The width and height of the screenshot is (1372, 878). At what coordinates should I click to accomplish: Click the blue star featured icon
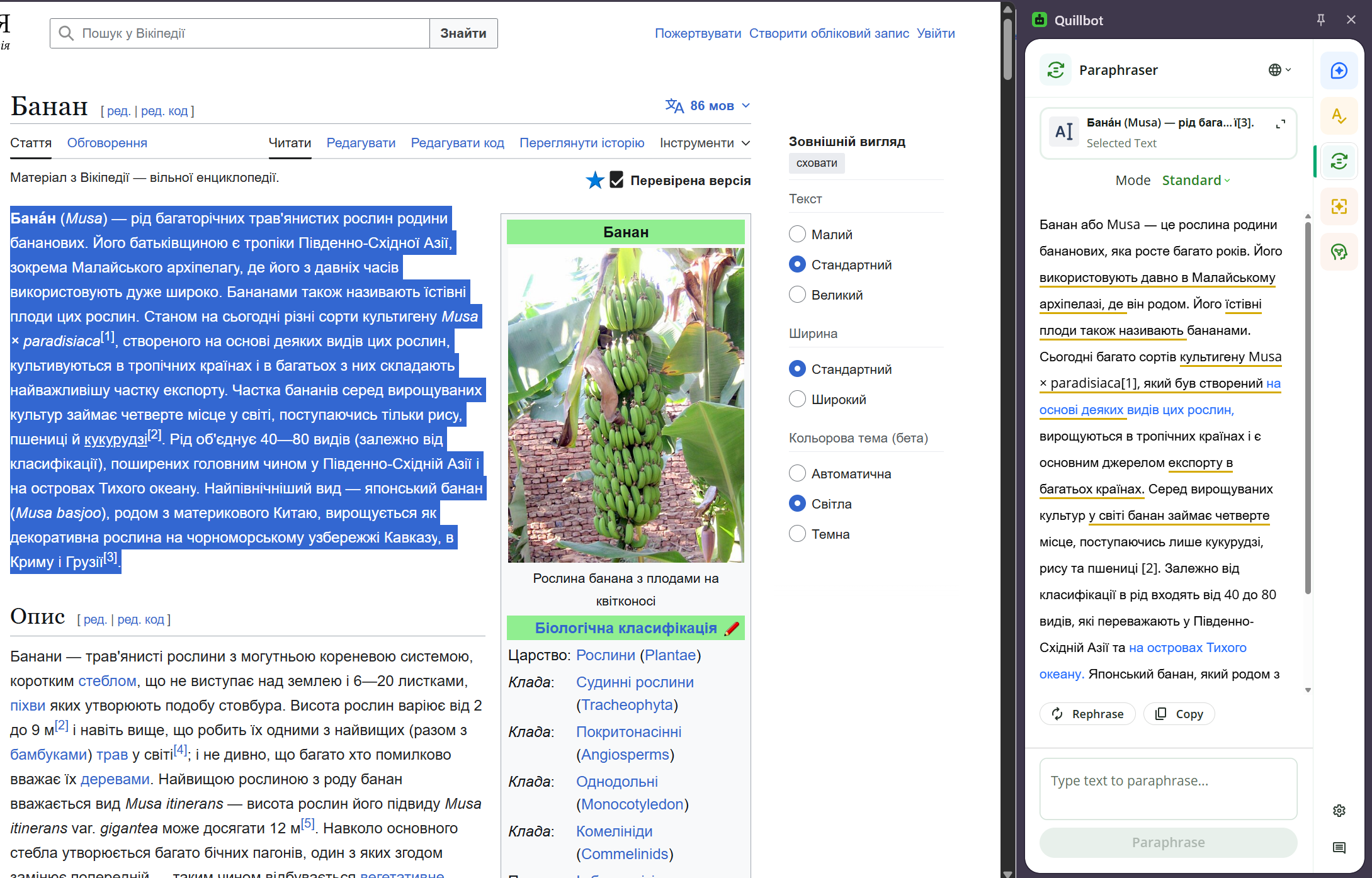[x=595, y=181]
